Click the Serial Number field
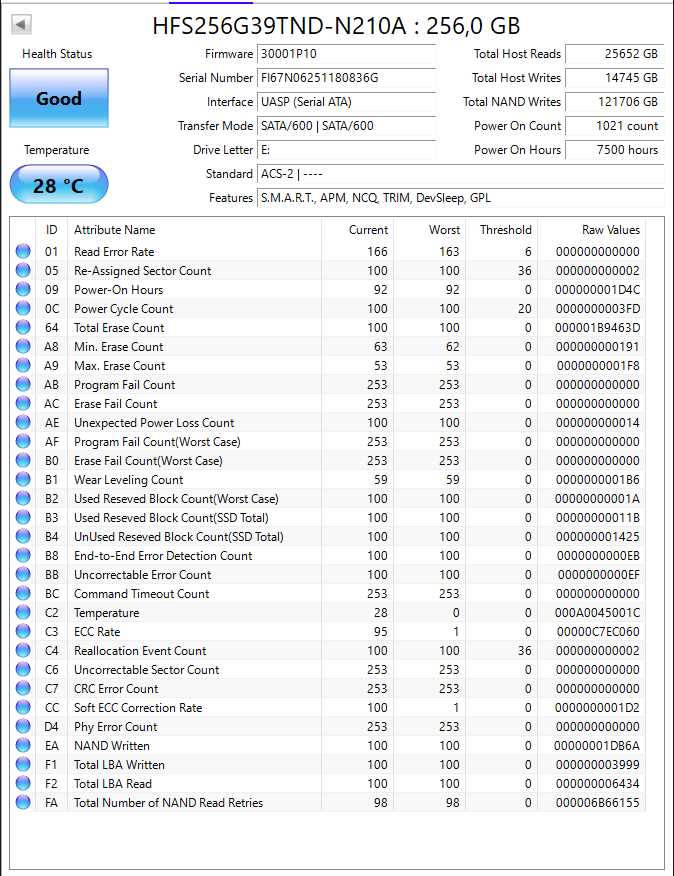The height and width of the screenshot is (876, 674). (347, 78)
